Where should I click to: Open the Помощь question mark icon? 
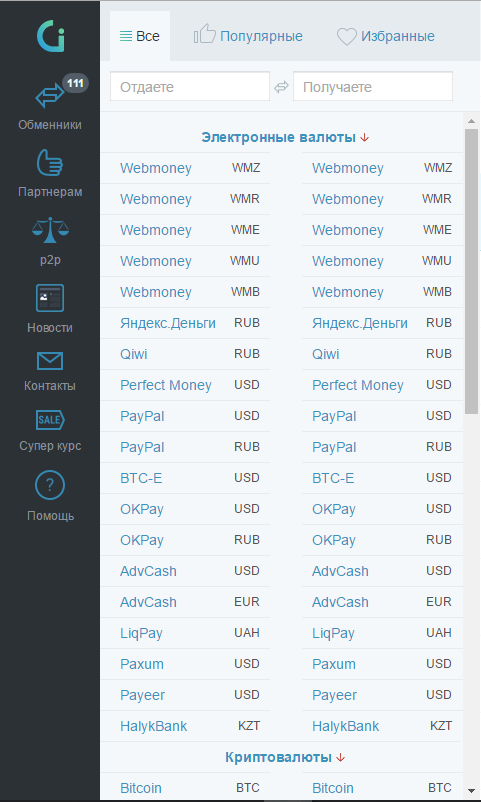pyautogui.click(x=50, y=485)
